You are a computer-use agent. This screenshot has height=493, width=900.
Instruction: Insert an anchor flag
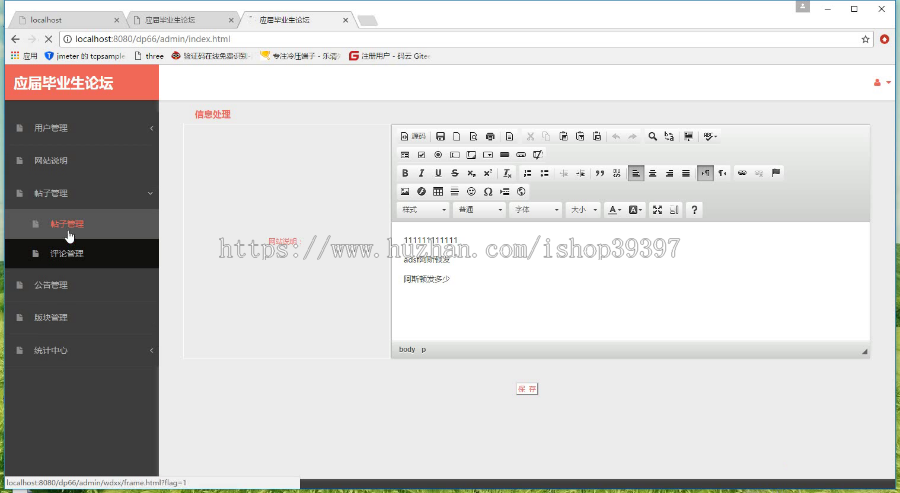click(775, 173)
